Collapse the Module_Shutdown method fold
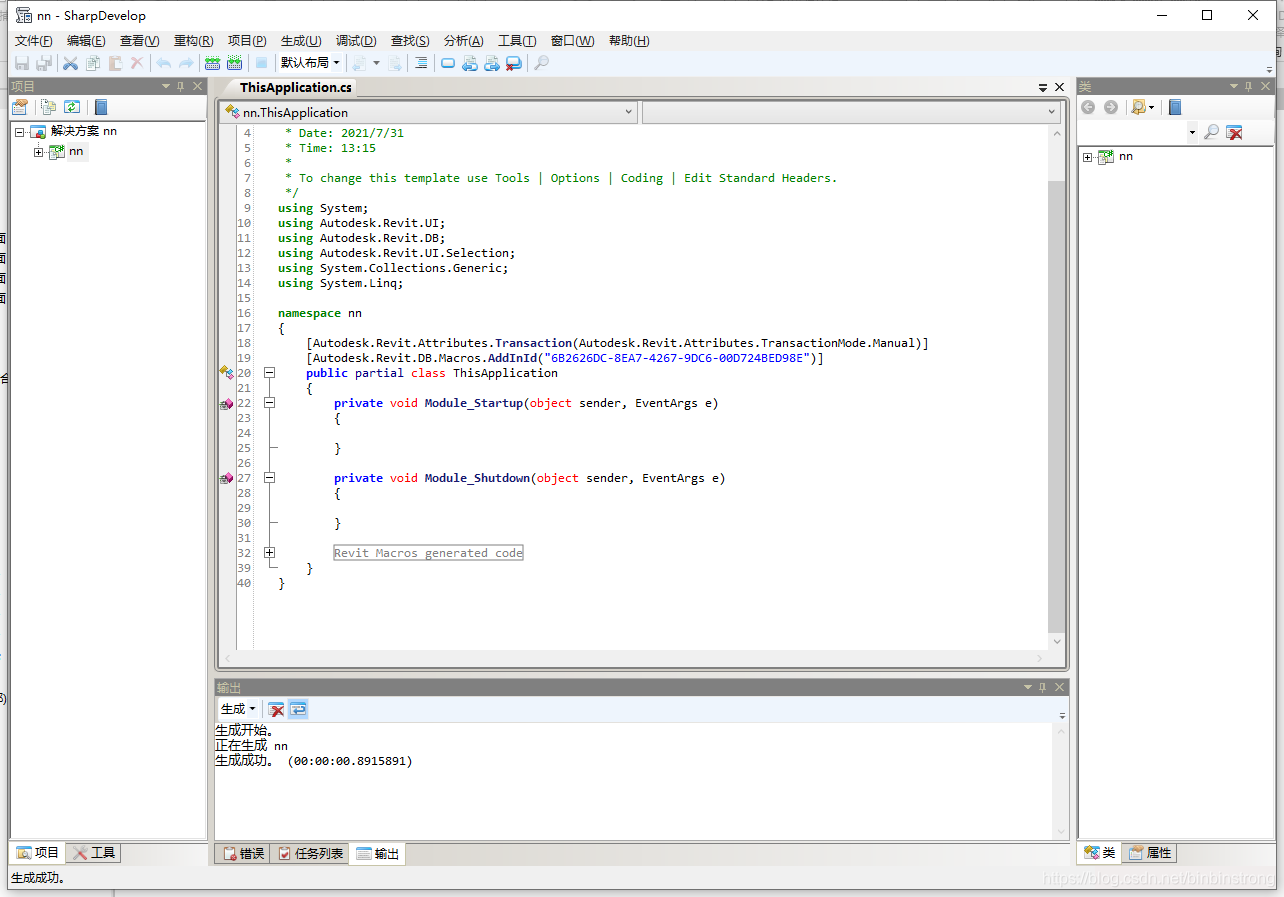1284x897 pixels. click(x=269, y=478)
